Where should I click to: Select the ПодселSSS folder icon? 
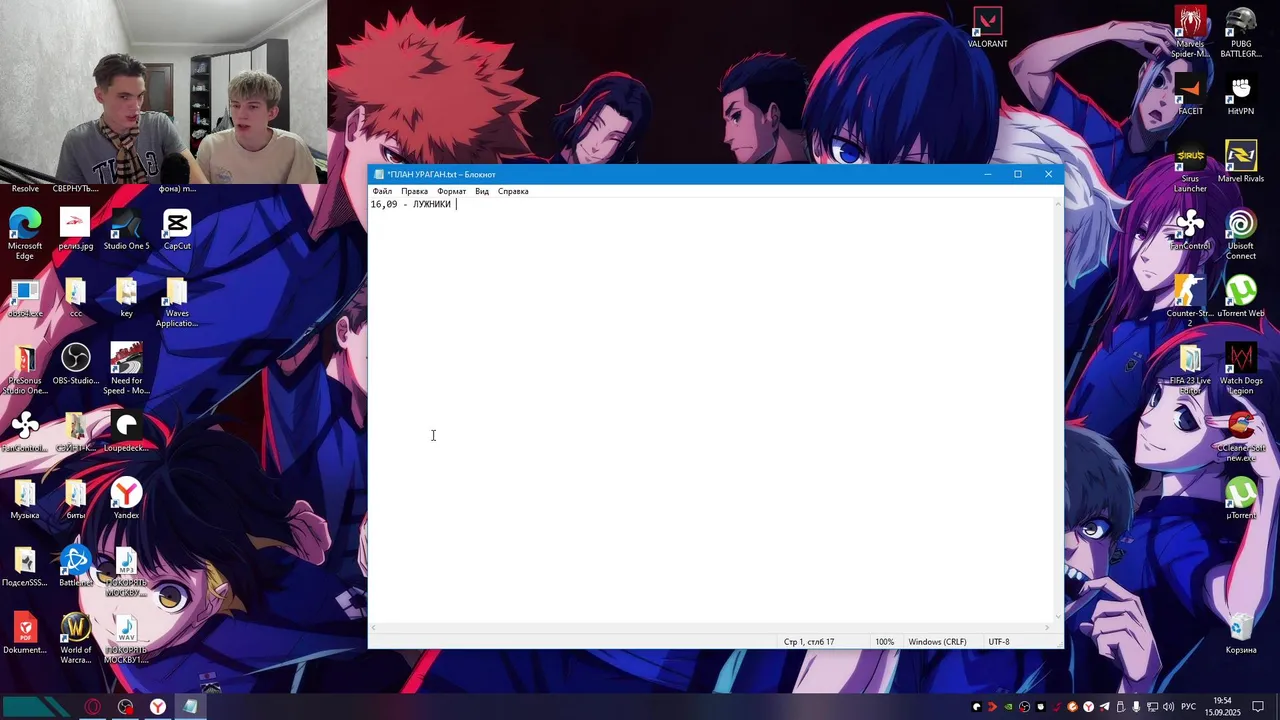tap(25, 566)
